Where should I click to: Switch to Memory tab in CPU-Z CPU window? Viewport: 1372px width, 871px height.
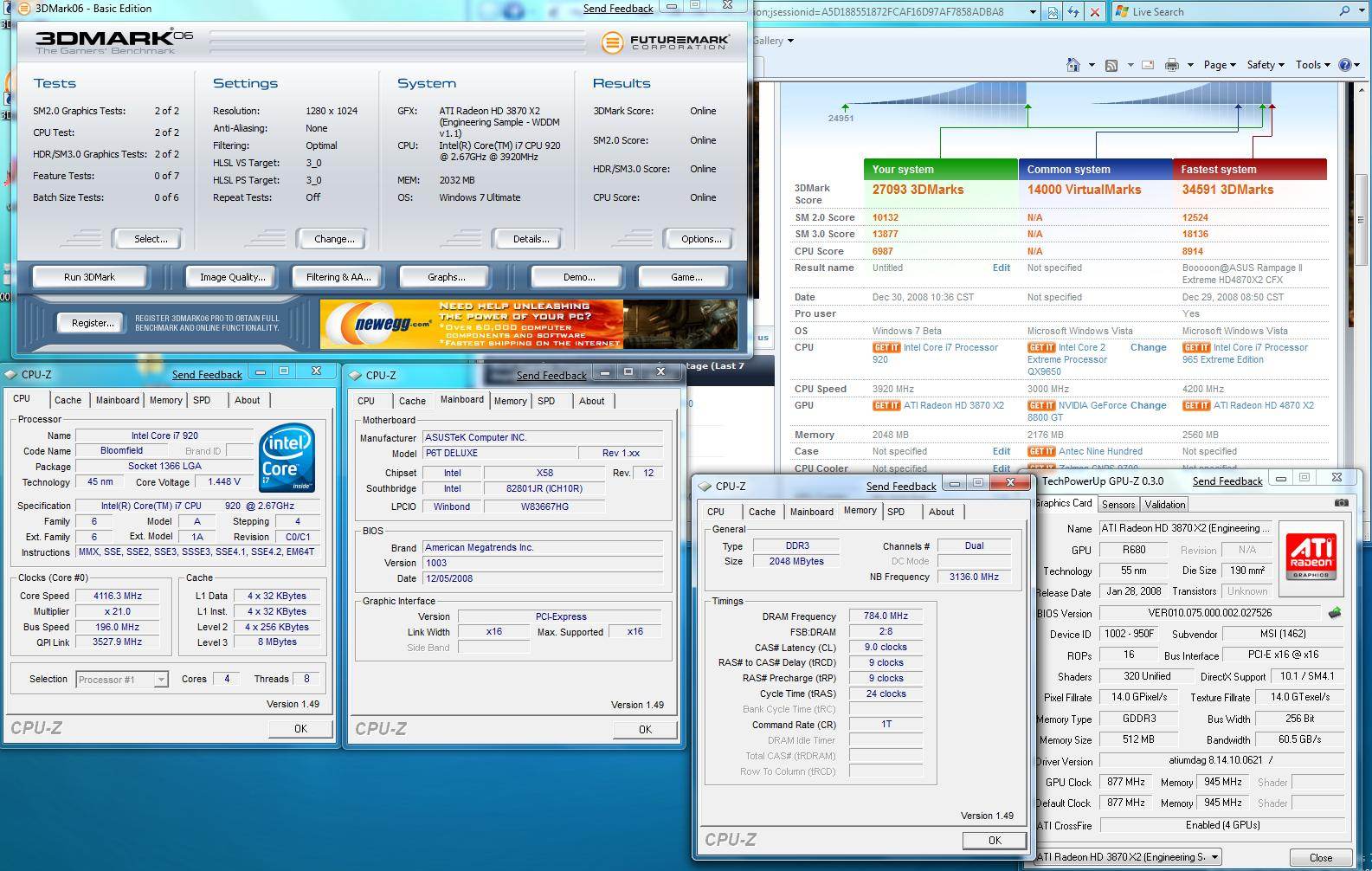click(x=165, y=400)
